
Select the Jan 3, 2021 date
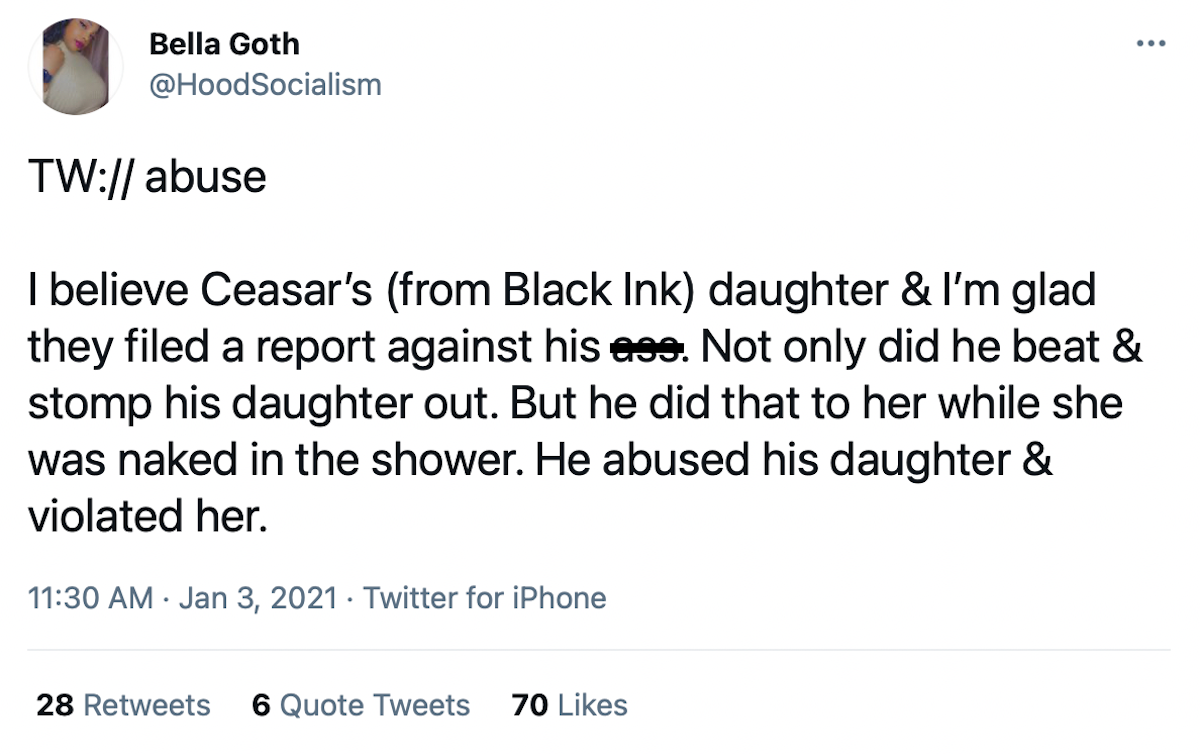(259, 598)
